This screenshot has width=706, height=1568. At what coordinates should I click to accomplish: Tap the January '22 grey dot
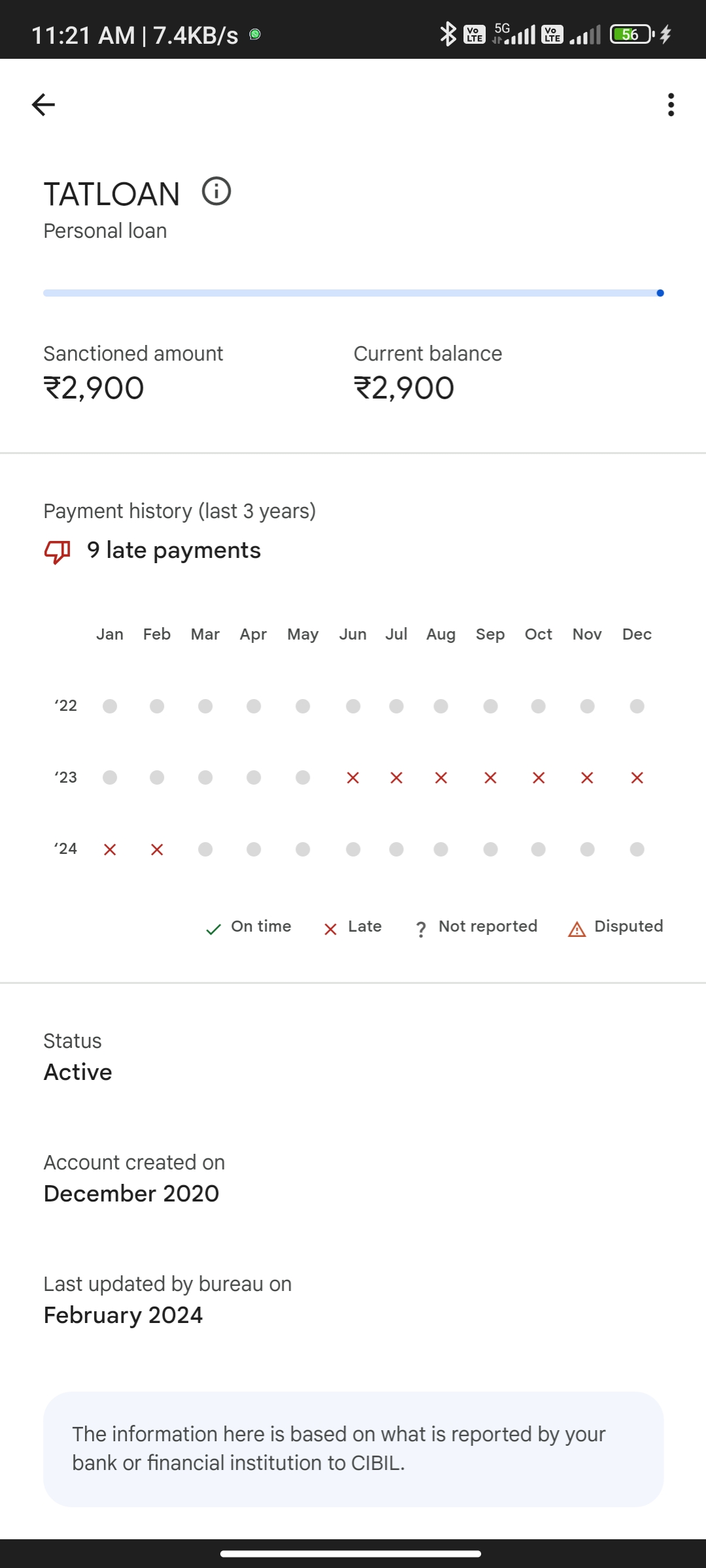(x=110, y=706)
